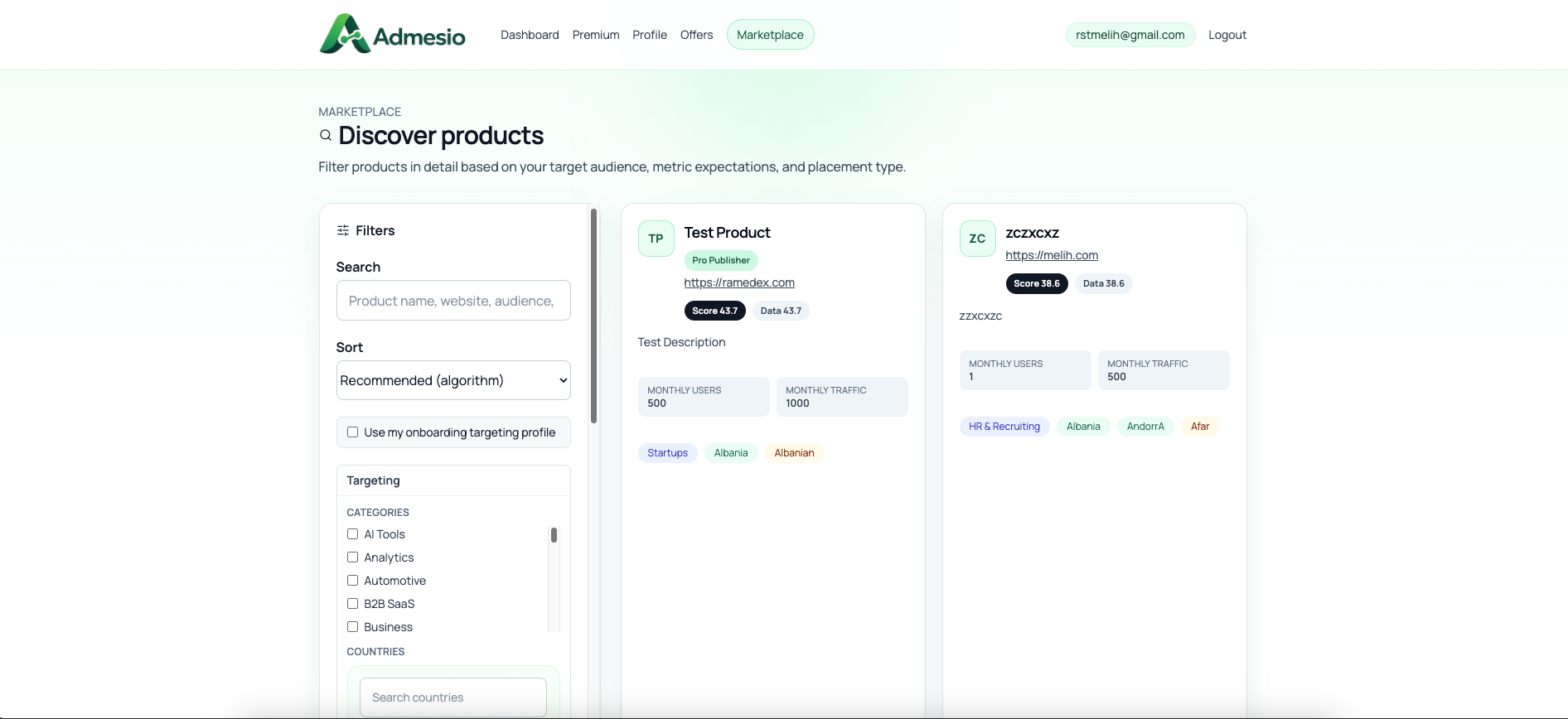Screen dimensions: 1568x719
Task: Select the Automotive category checkbox
Action: 353,581
